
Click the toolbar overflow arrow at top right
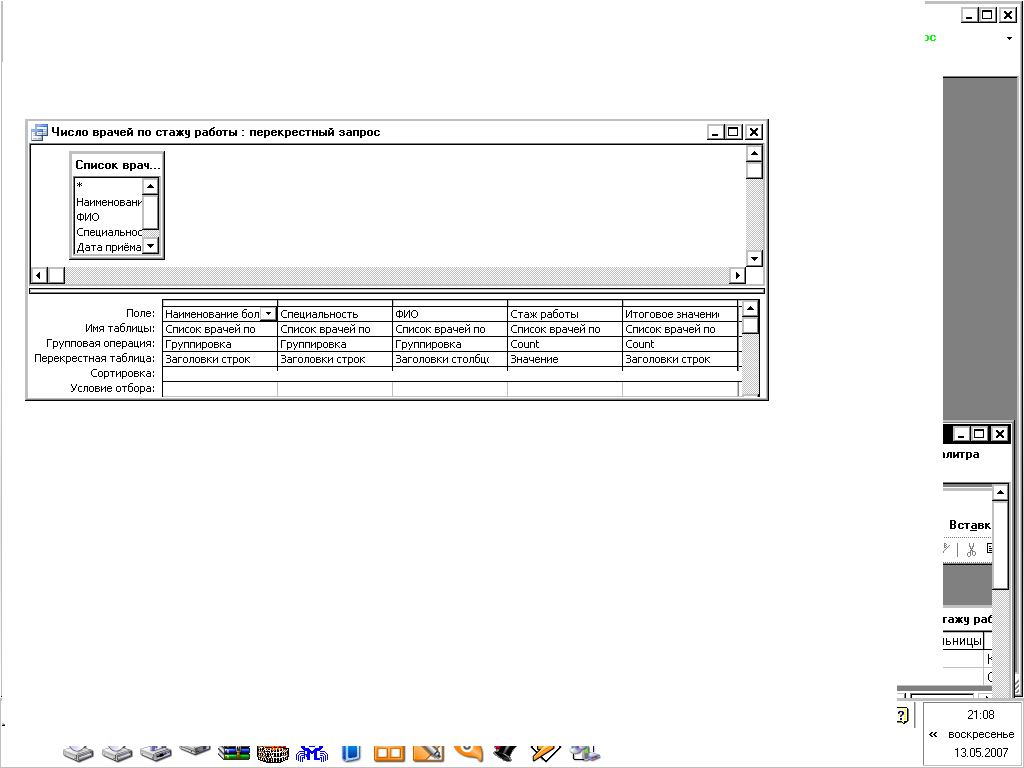[1009, 39]
